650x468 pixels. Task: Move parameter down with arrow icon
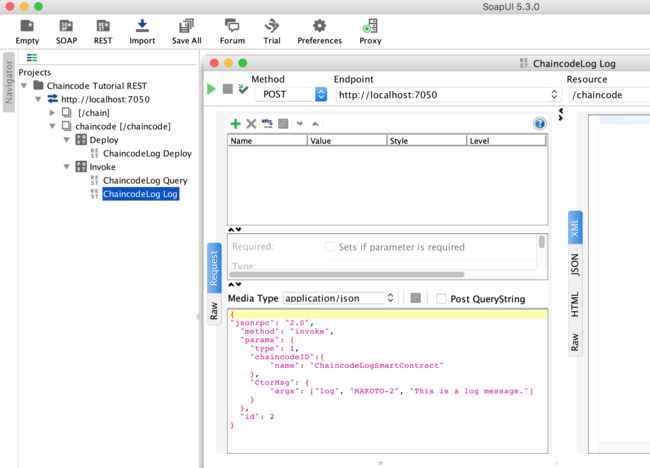click(300, 124)
